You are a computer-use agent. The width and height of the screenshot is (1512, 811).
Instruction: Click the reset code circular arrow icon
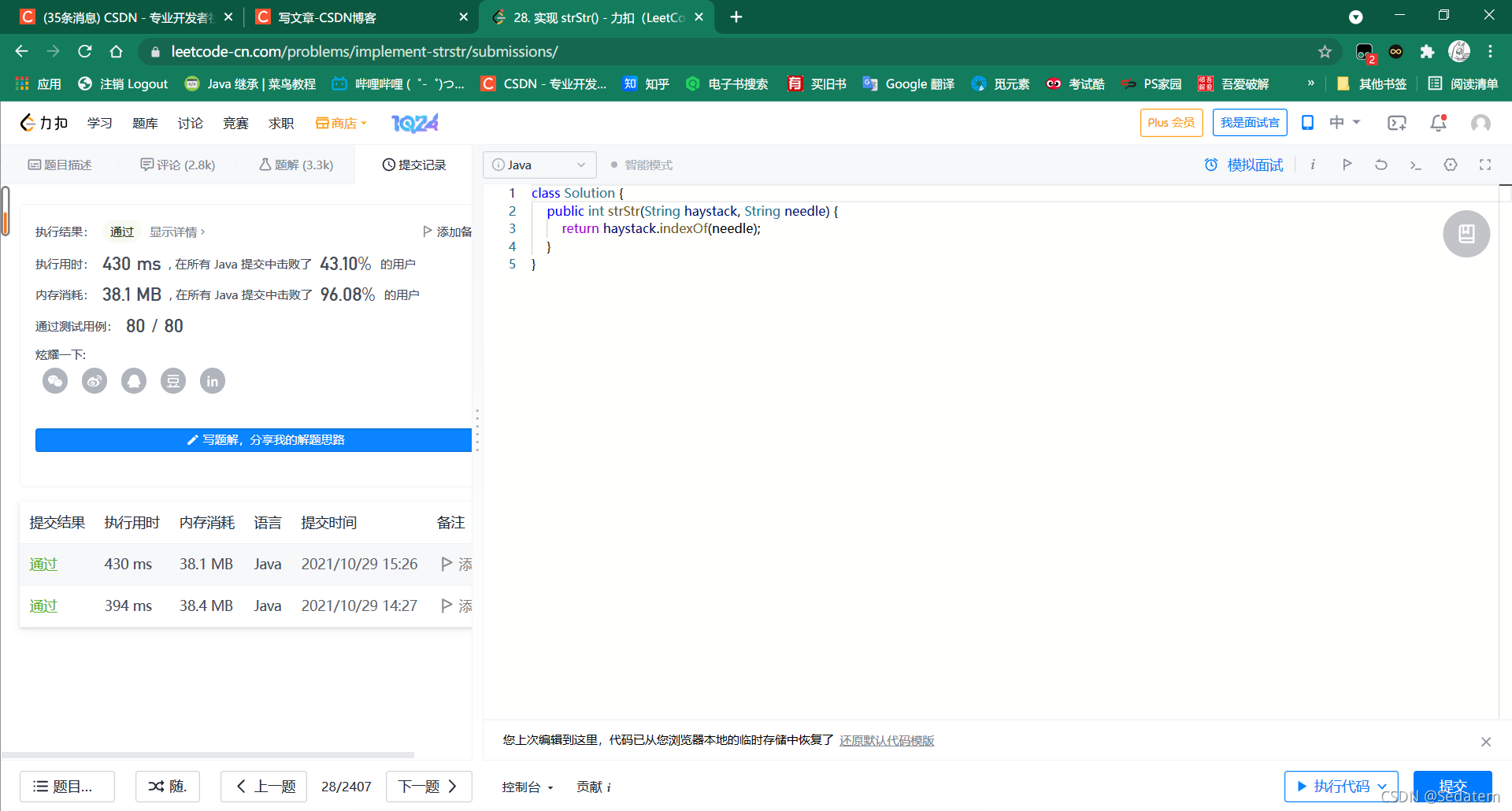point(1380,165)
